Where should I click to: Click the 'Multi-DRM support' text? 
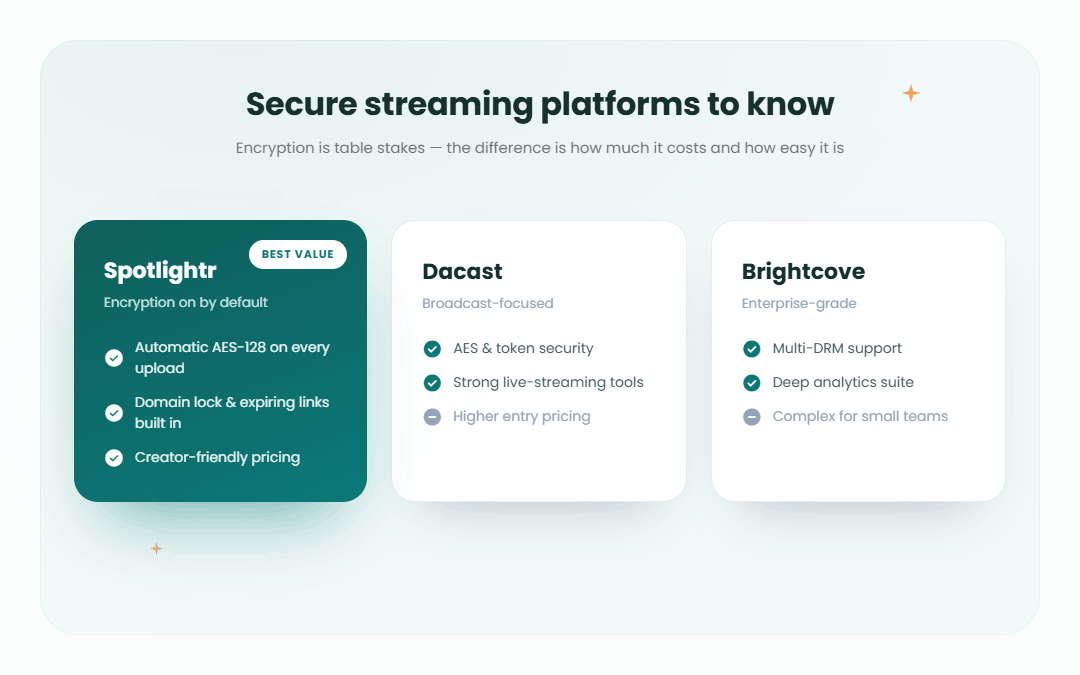pos(837,349)
